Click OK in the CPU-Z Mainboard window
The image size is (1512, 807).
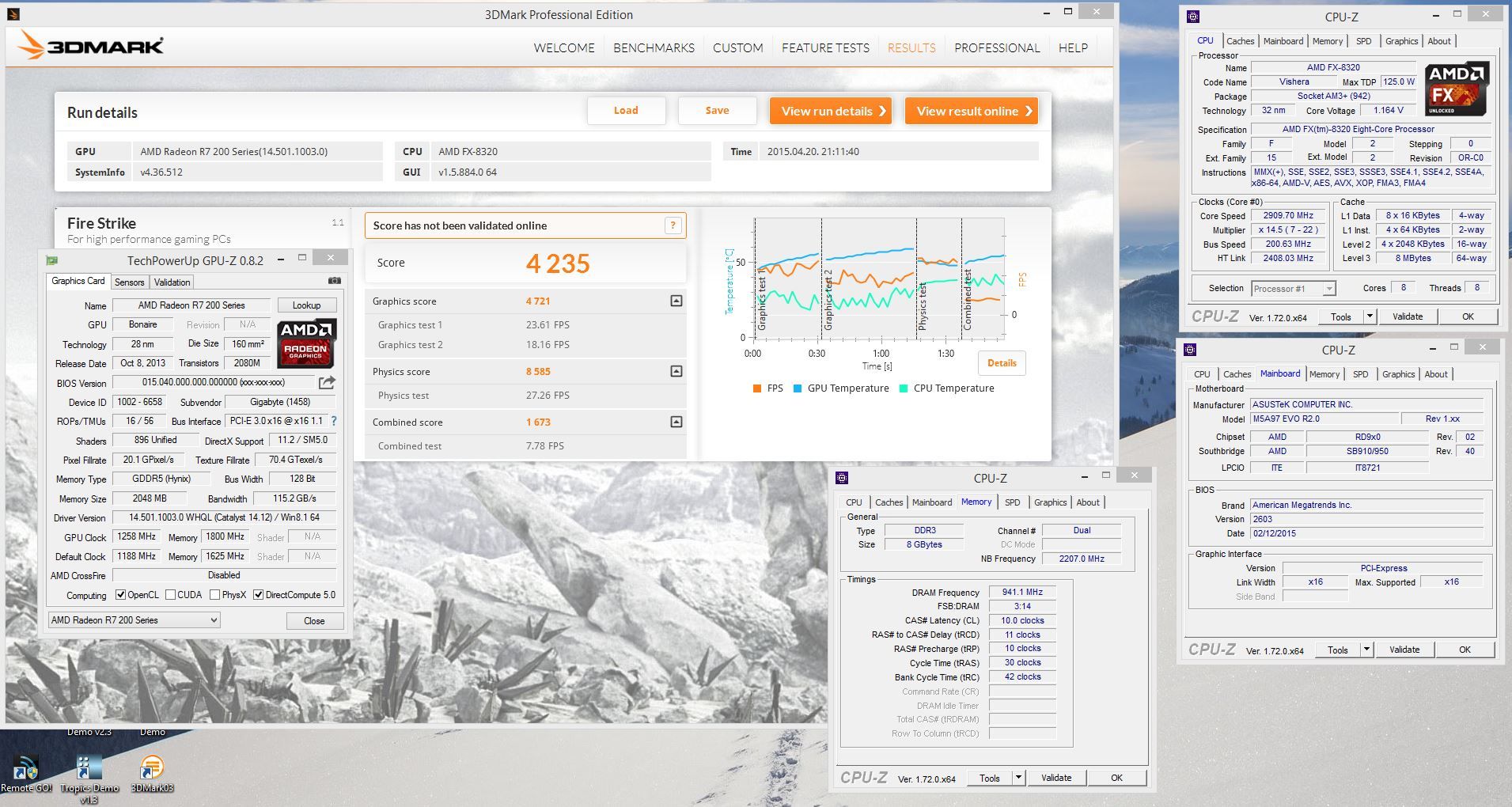1465,650
